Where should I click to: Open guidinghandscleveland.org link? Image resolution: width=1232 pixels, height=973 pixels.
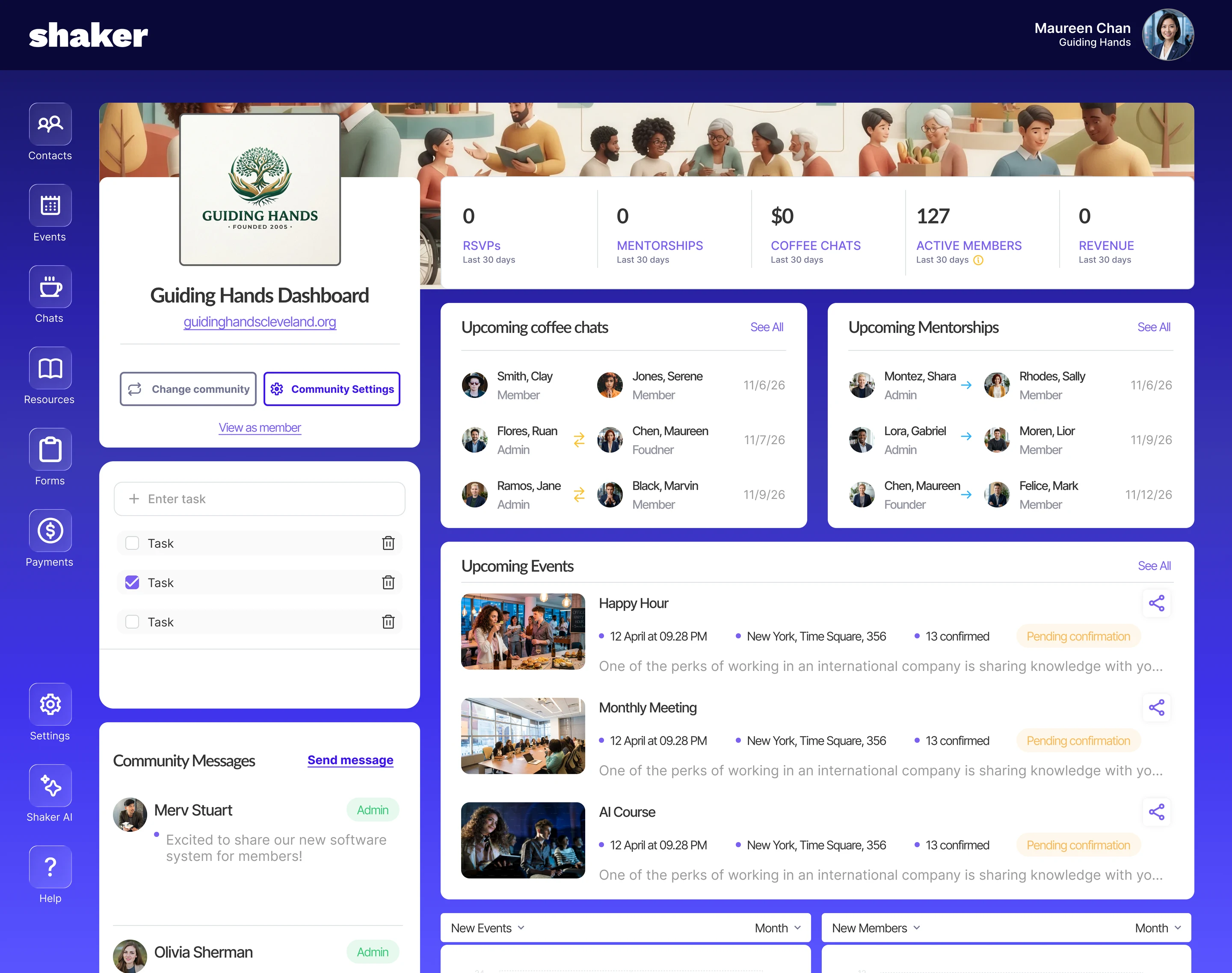pyautogui.click(x=260, y=322)
